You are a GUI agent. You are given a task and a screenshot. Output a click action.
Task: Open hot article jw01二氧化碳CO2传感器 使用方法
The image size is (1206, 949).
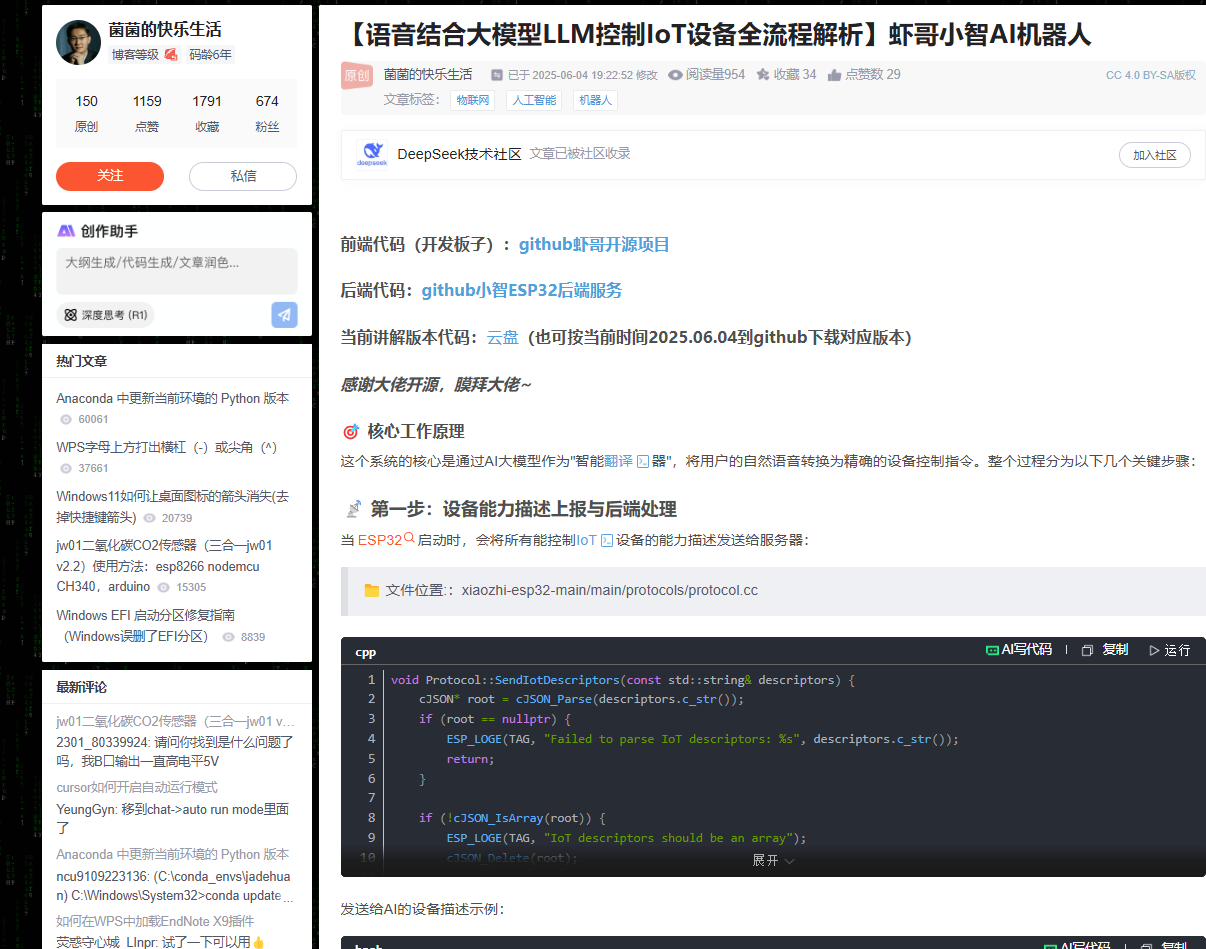pyautogui.click(x=165, y=566)
